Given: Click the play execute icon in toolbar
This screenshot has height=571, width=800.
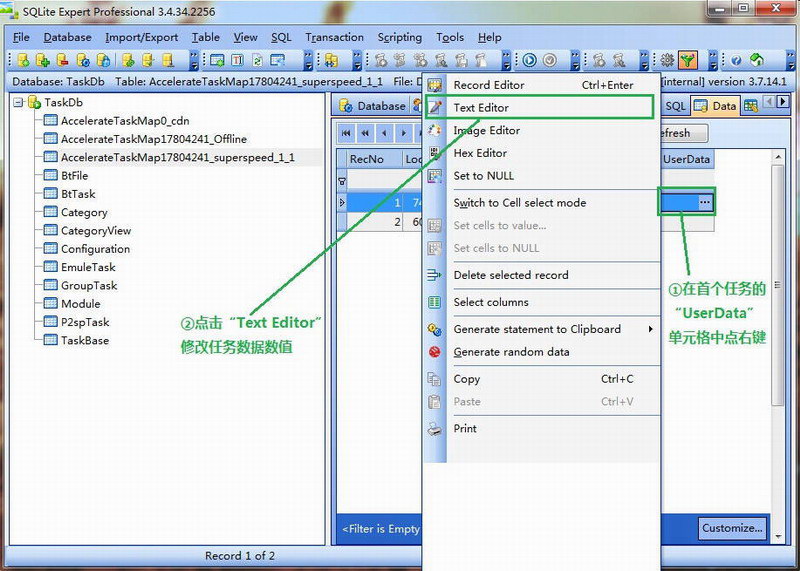Looking at the screenshot, I should coord(529,61).
